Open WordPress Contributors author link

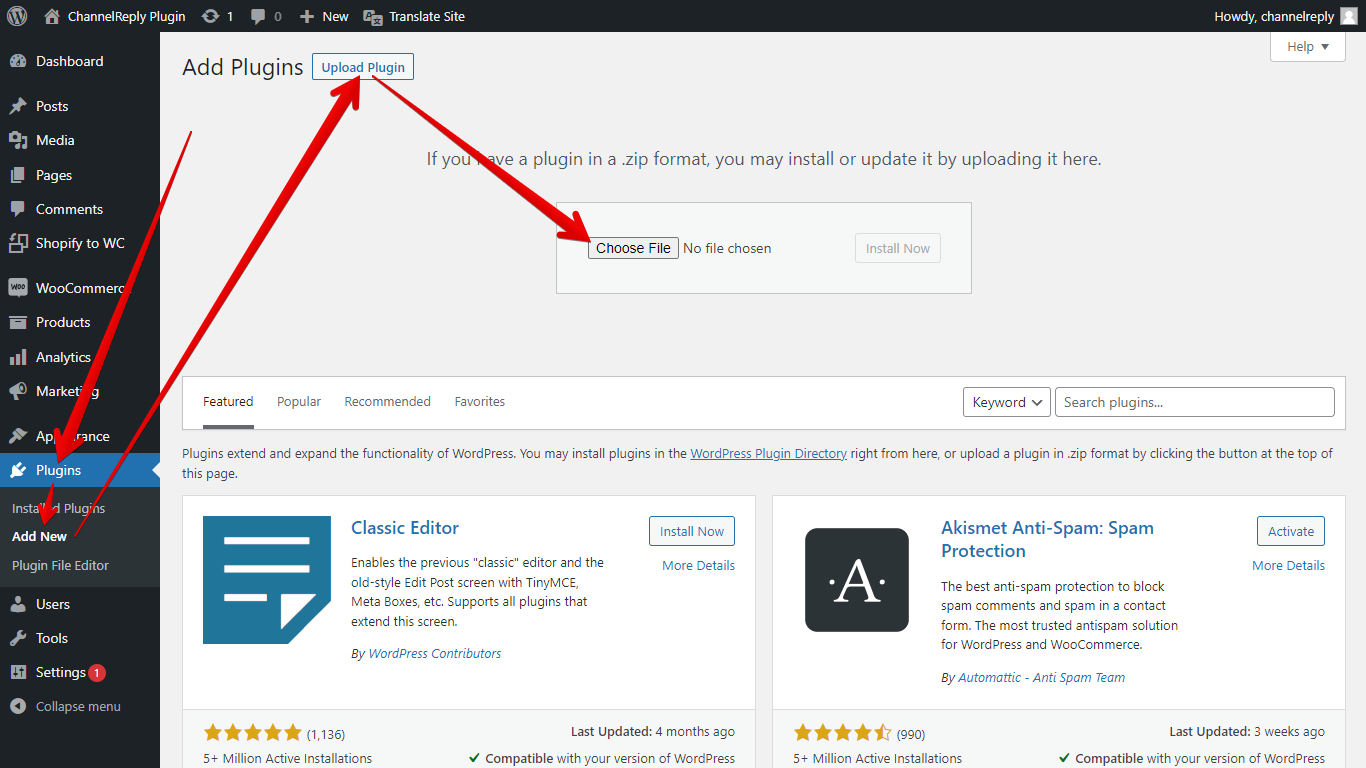tap(435, 653)
